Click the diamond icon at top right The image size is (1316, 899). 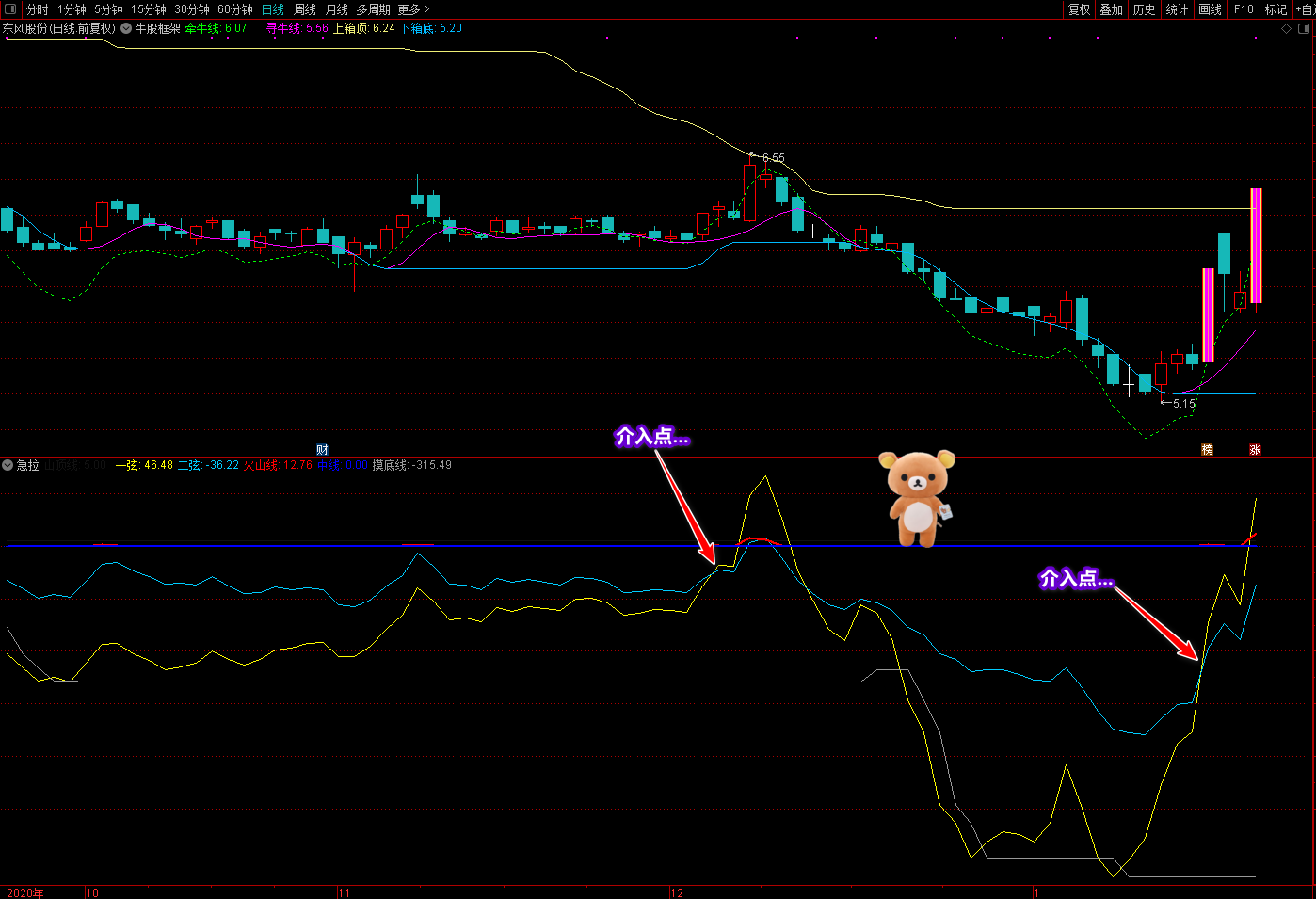point(1287,29)
